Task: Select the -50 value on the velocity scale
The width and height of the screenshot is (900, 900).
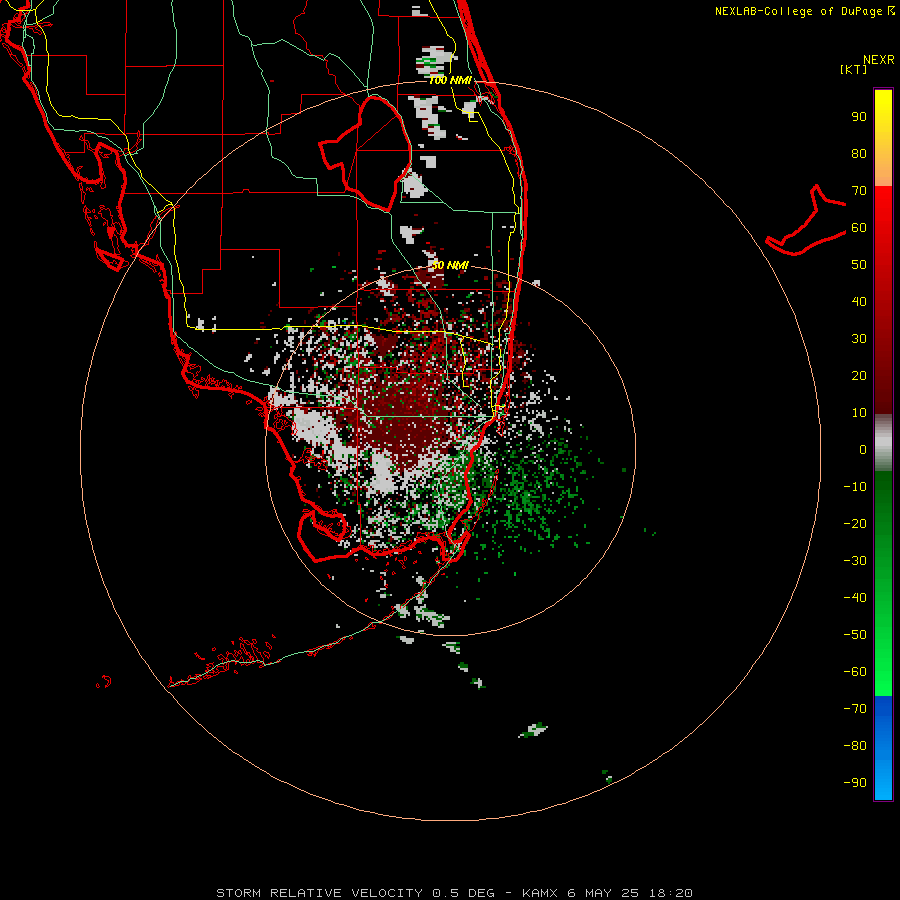Action: click(x=855, y=635)
